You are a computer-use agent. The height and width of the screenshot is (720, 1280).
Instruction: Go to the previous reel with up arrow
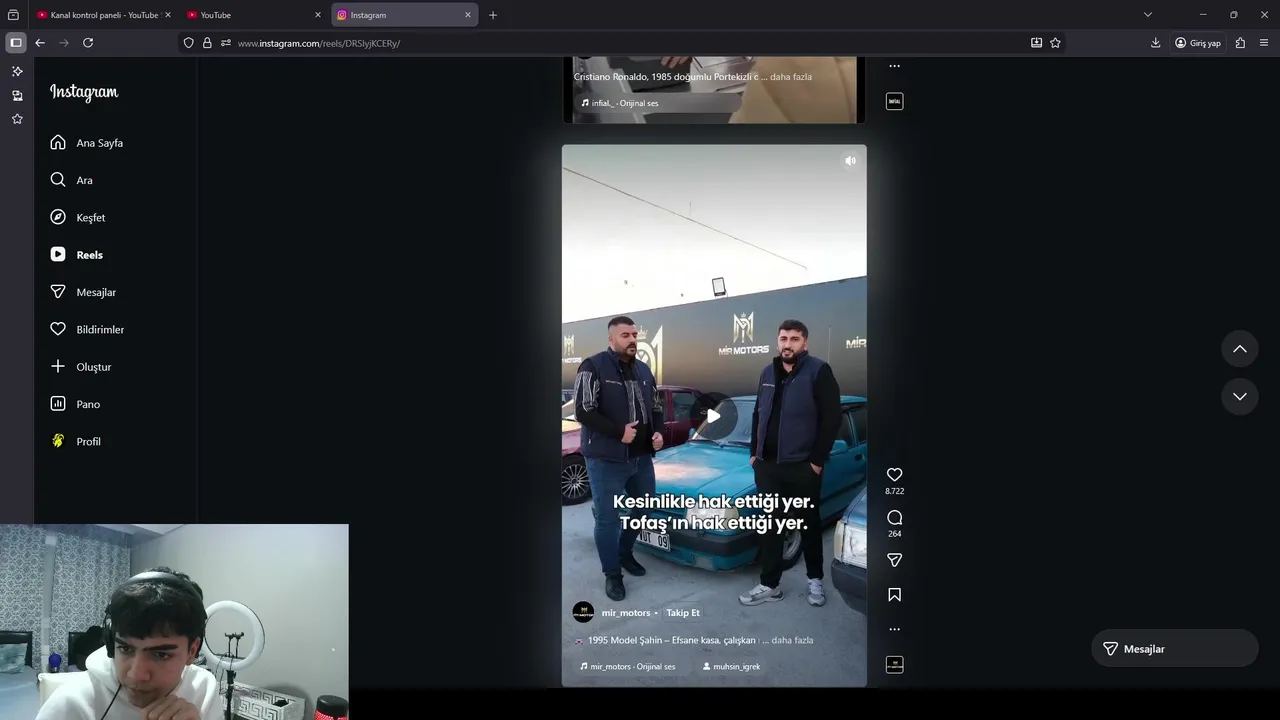[x=1239, y=349]
